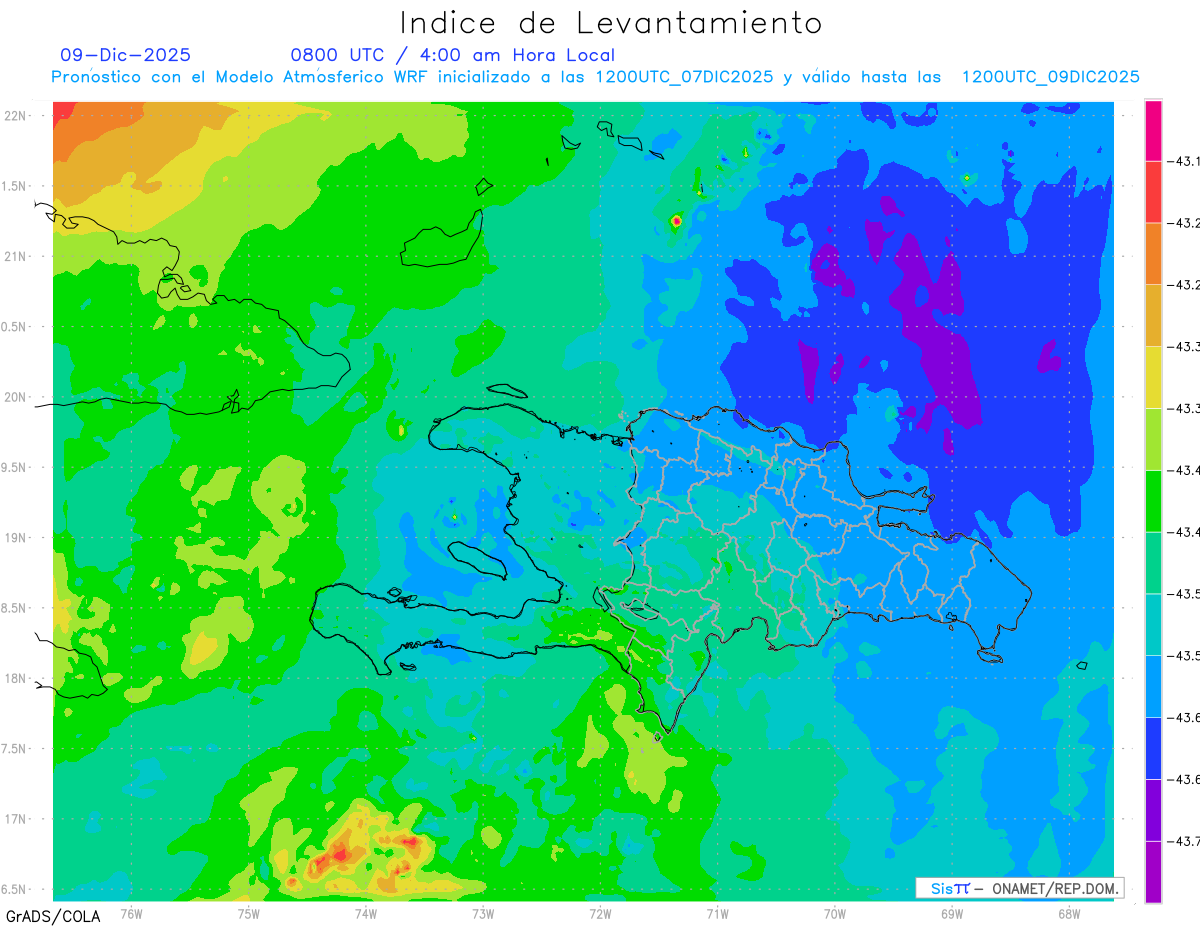Click the 21N latitude label
Image resolution: width=1200 pixels, height=927 pixels.
tap(16, 256)
